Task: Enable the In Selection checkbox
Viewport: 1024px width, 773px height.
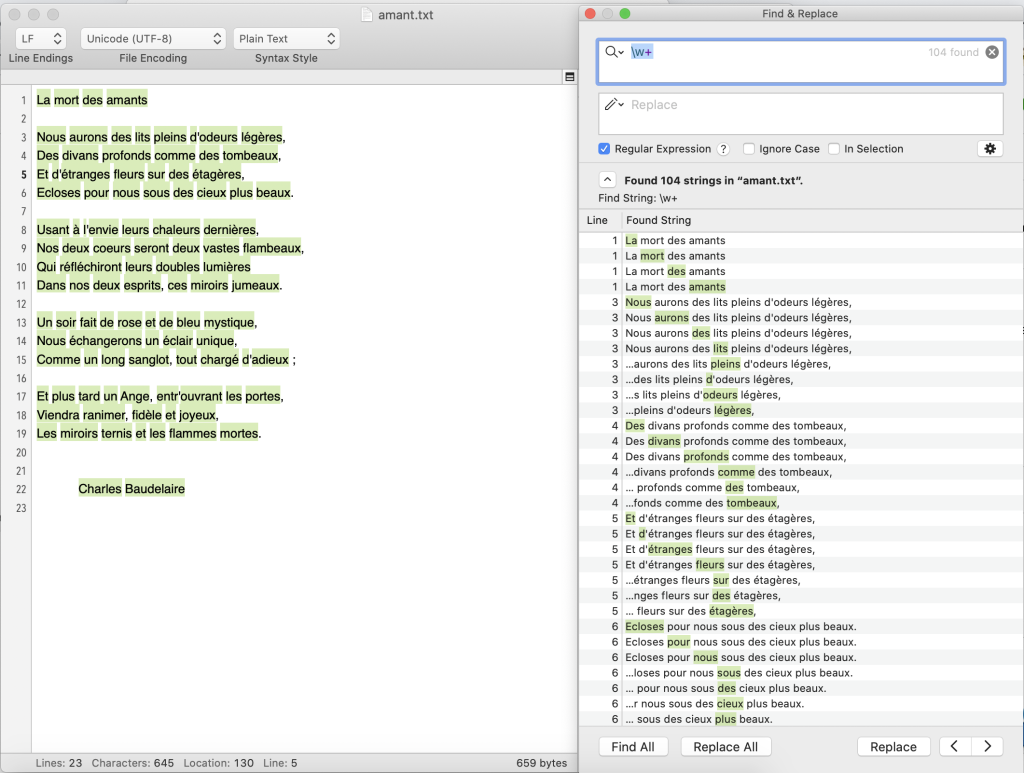Action: [x=834, y=149]
